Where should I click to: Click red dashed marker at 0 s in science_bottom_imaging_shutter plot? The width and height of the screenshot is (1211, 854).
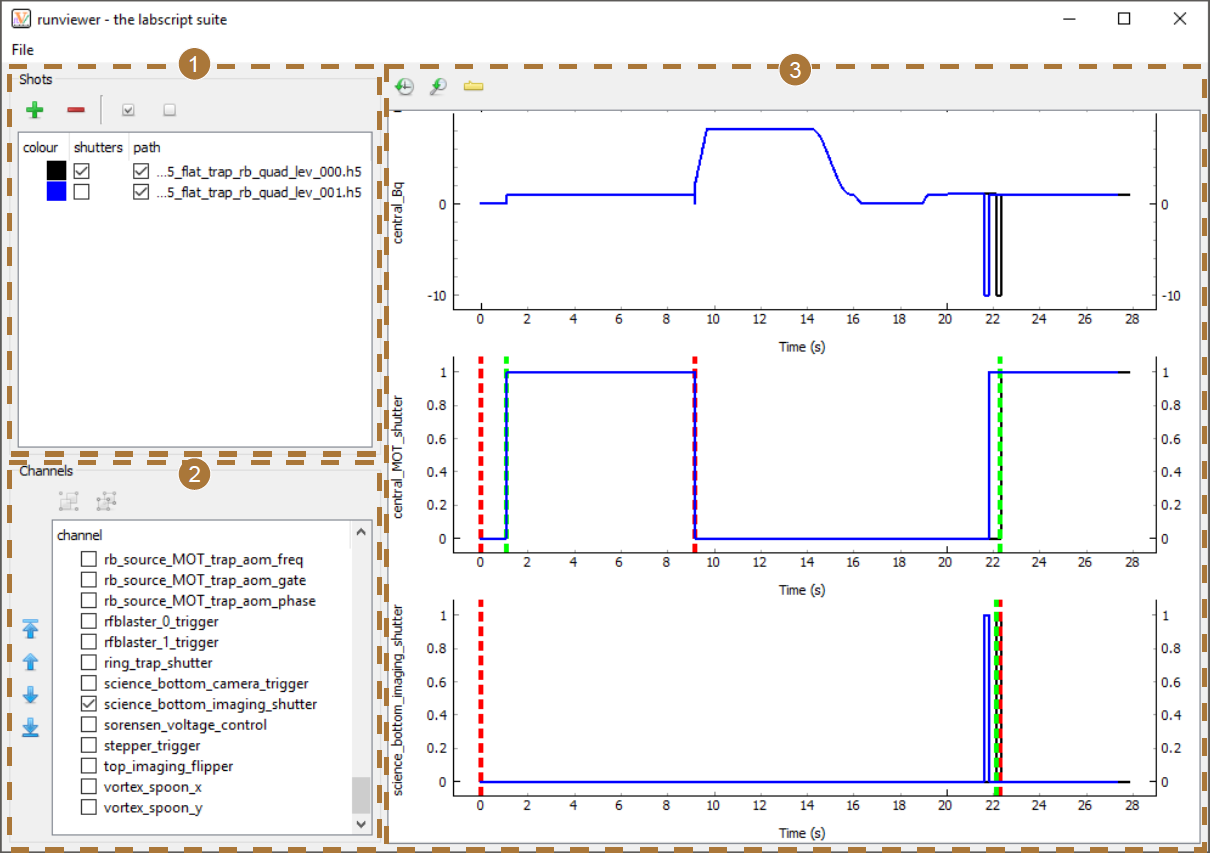[481, 697]
